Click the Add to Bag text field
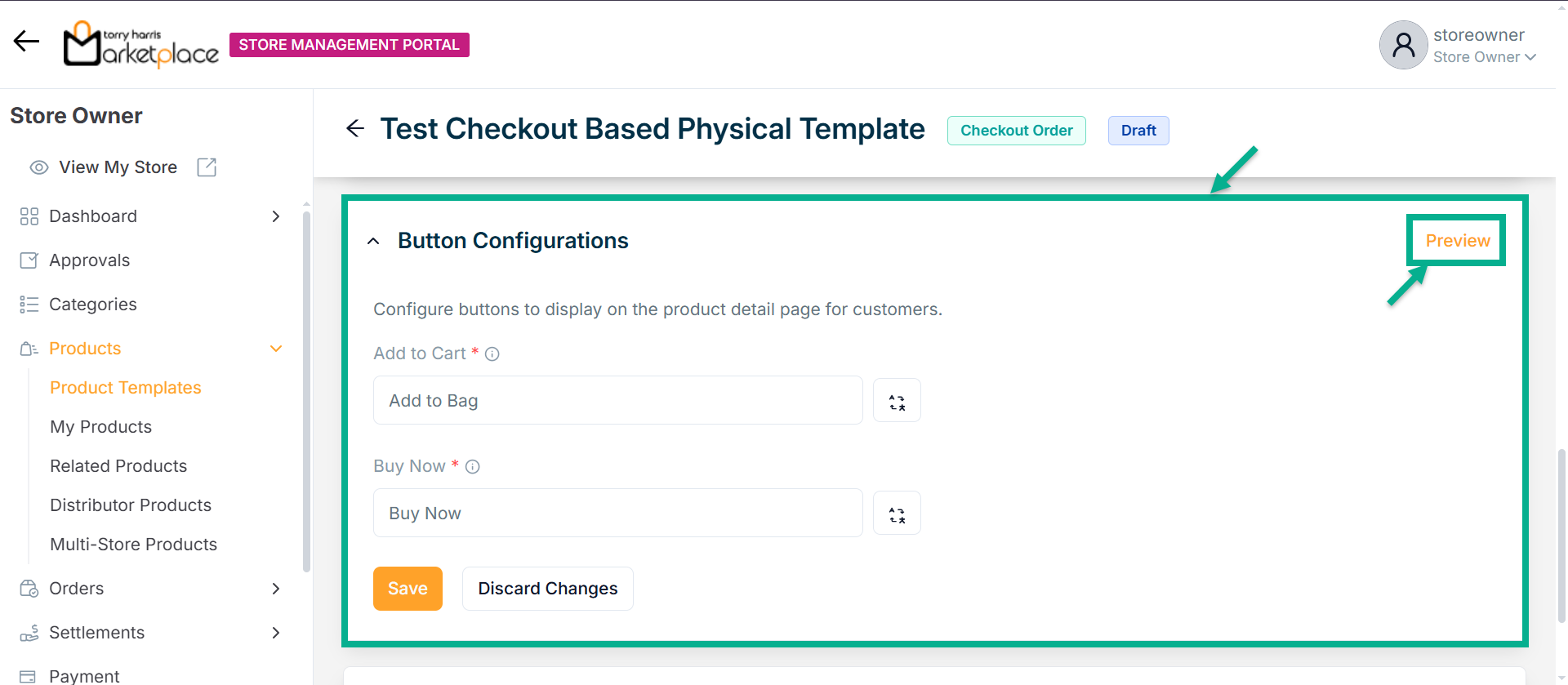This screenshot has width=1568, height=685. (x=617, y=401)
